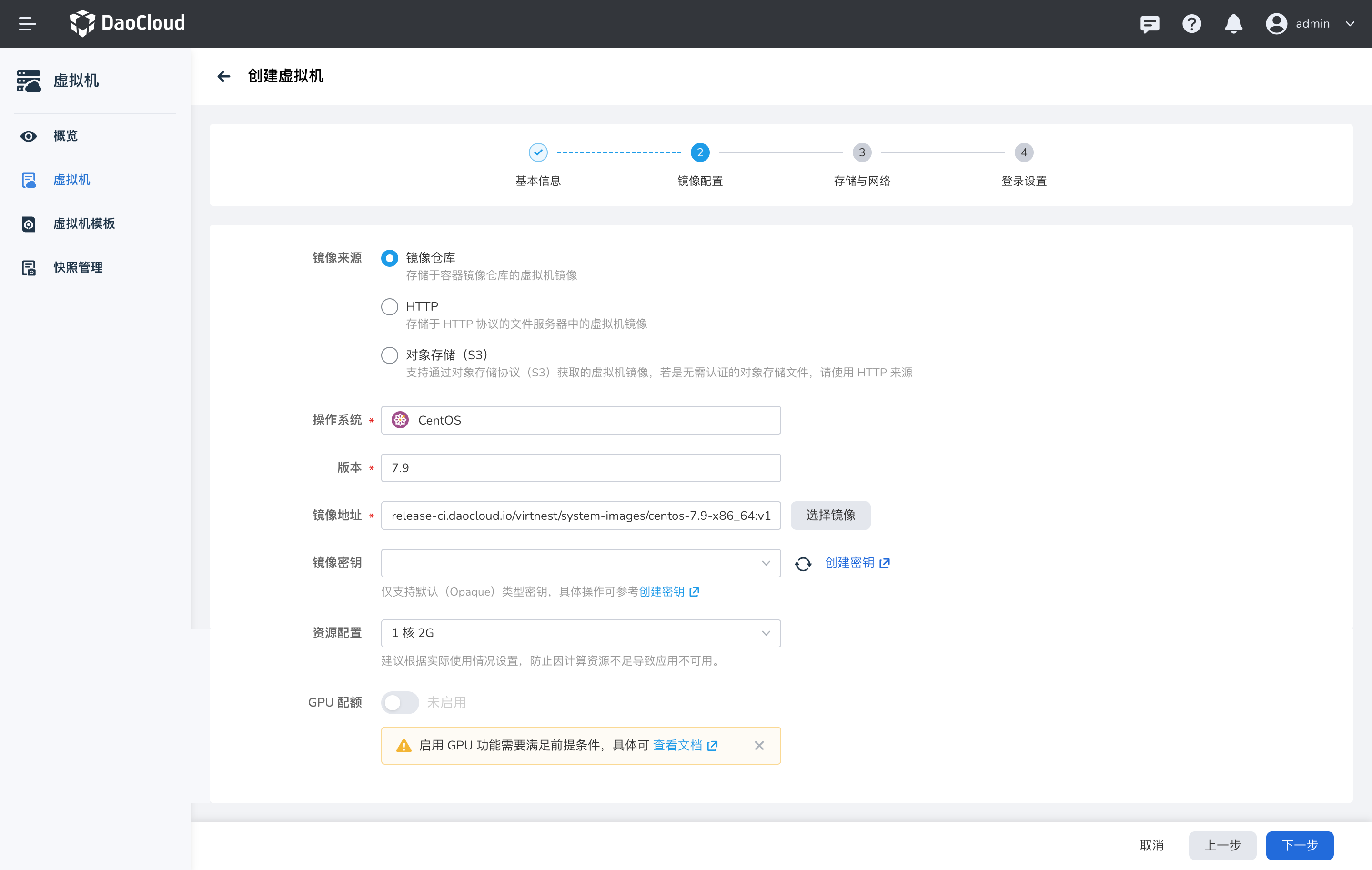The width and height of the screenshot is (1372, 870).
Task: Click the DaoCloud logo
Action: pos(127,23)
